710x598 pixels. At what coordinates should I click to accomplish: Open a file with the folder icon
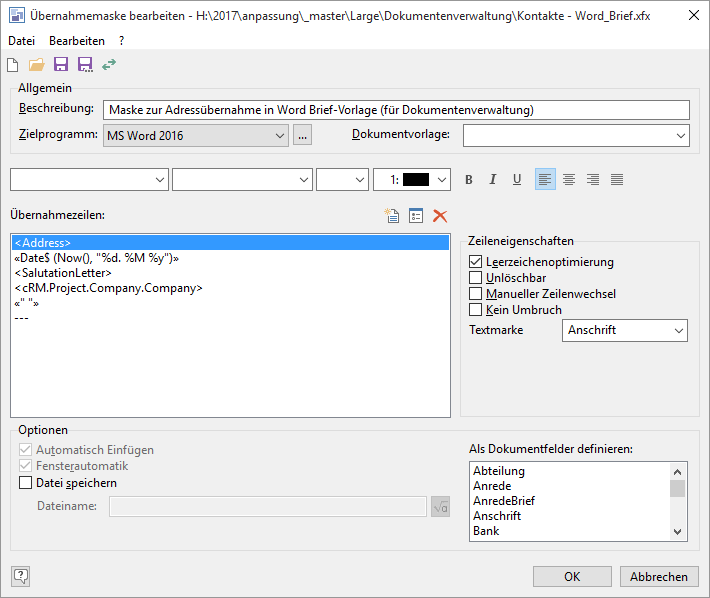pyautogui.click(x=37, y=65)
